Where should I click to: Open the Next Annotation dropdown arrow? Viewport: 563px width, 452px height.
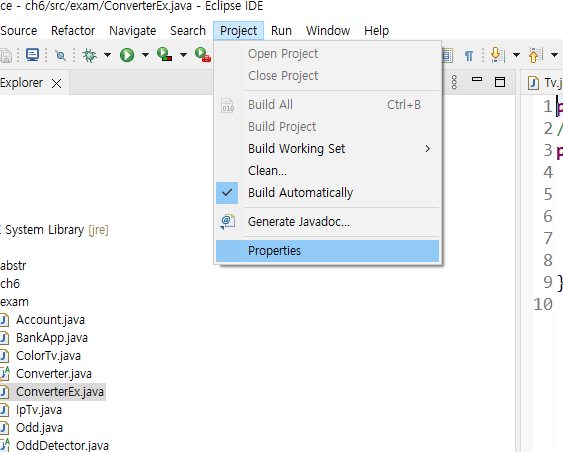pyautogui.click(x=516, y=55)
